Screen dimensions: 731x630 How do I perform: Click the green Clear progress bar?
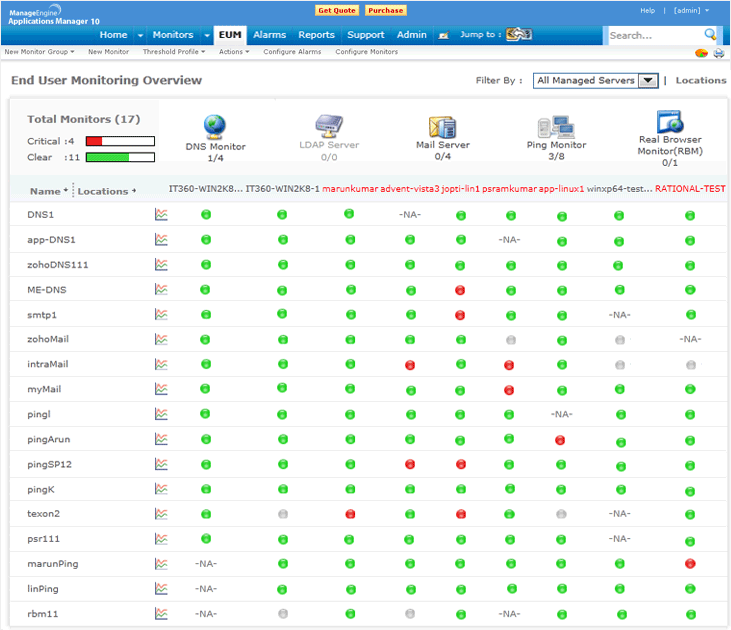120,157
